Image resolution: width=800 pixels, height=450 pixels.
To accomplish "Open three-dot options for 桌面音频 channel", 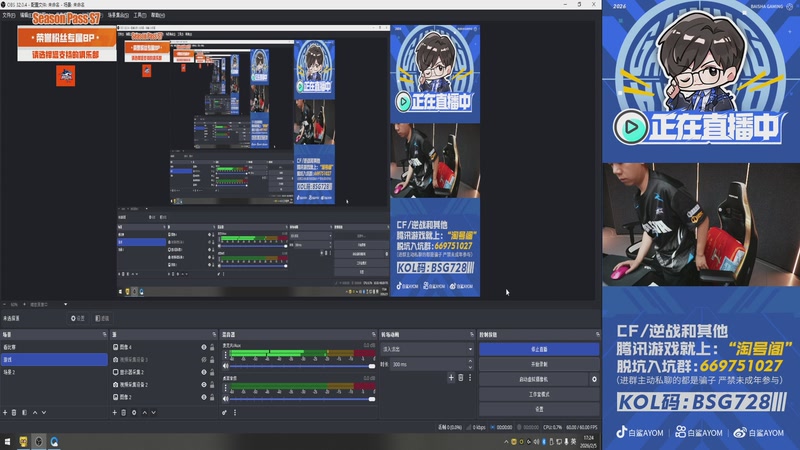I will (226, 388).
